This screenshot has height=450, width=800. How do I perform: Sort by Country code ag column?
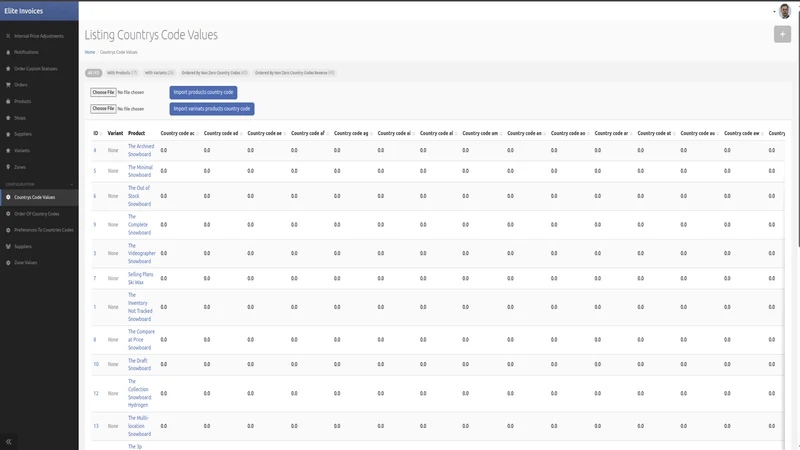click(353, 133)
